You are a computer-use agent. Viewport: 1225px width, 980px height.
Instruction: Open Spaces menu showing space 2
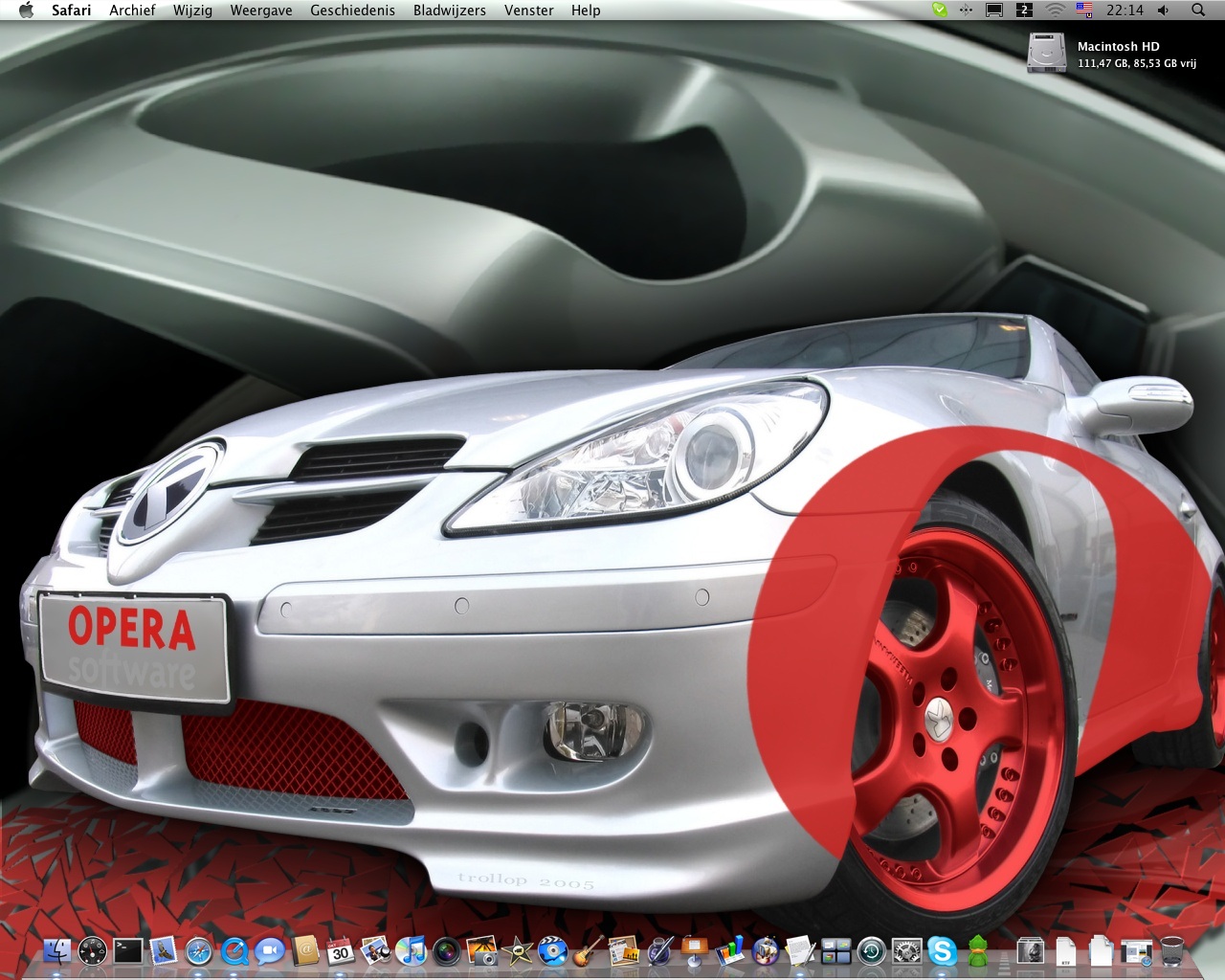1025,11
